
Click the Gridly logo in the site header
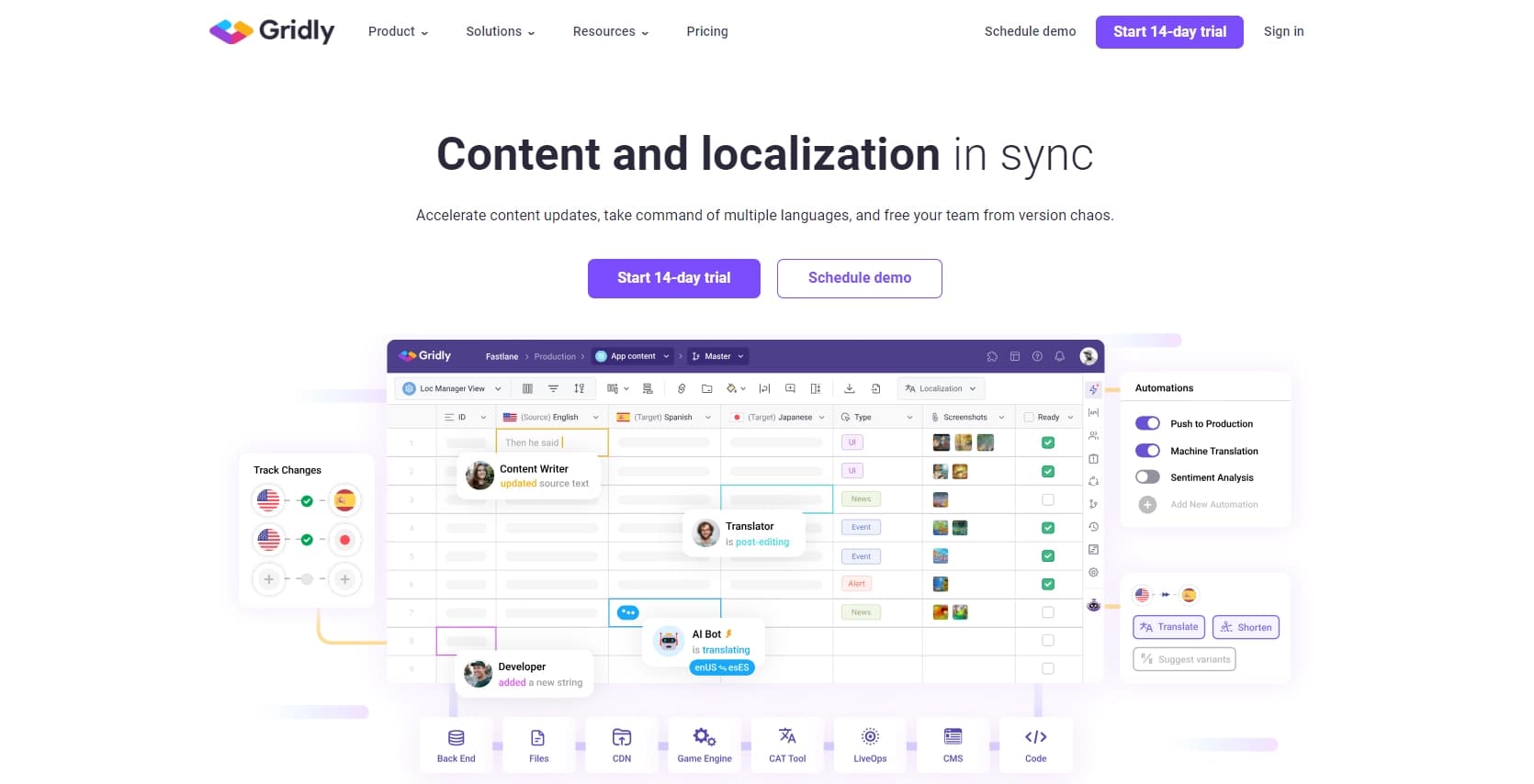coord(272,31)
